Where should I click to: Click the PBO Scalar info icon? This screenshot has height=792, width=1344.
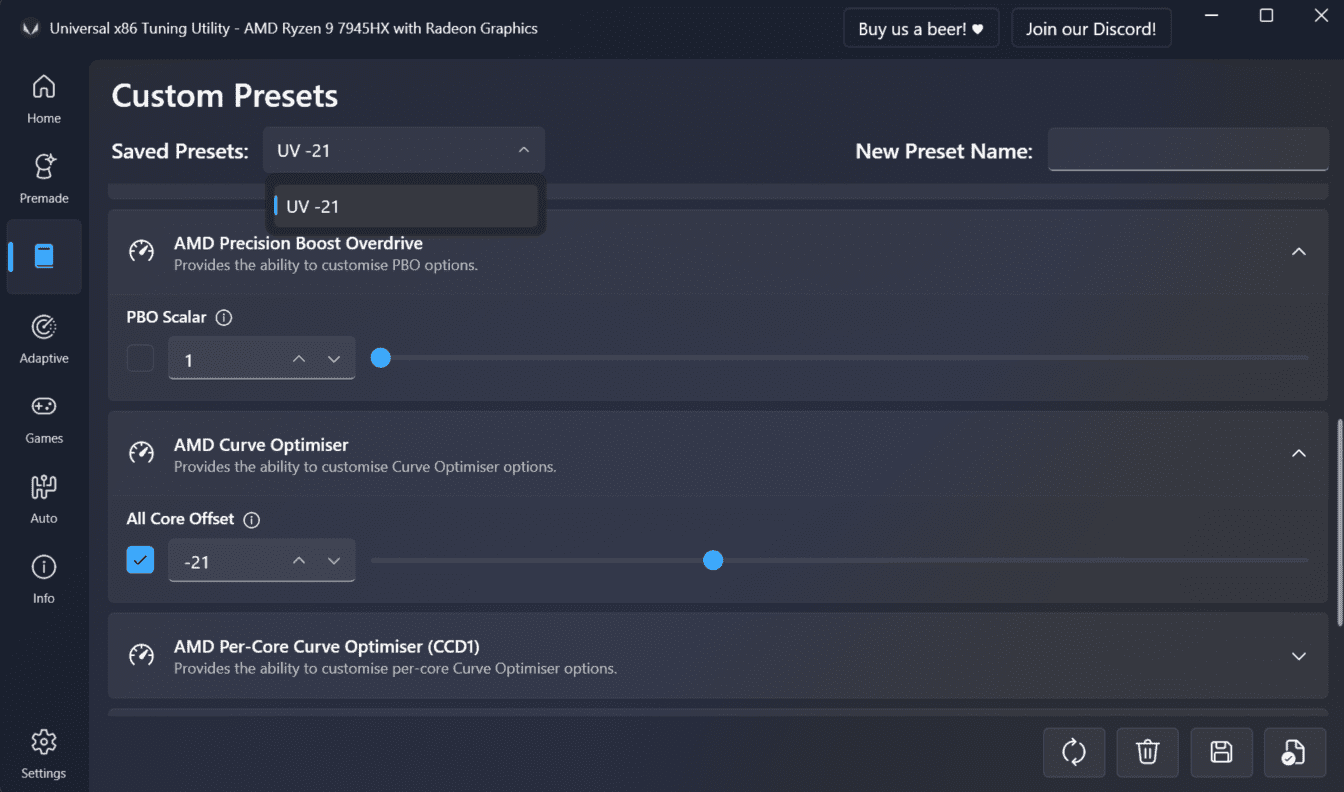224,318
